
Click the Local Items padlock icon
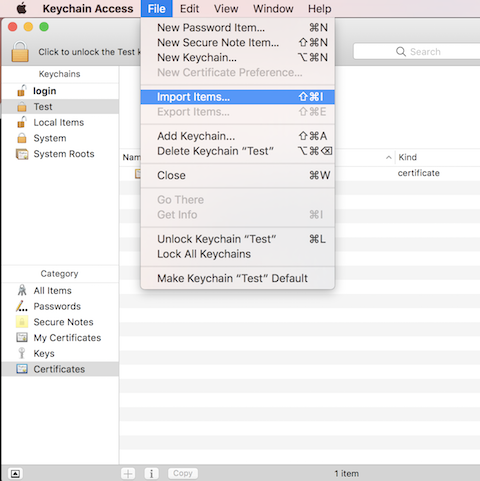(22, 122)
